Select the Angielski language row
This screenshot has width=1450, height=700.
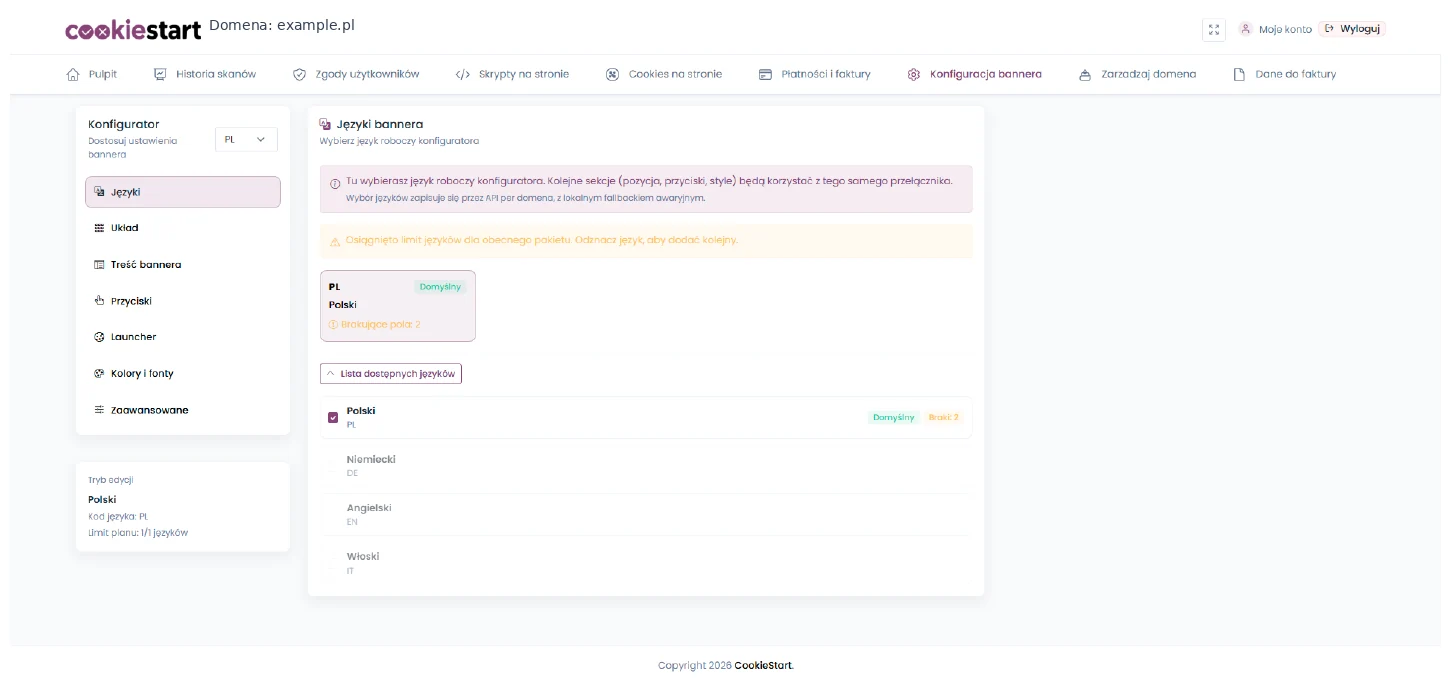pos(646,514)
